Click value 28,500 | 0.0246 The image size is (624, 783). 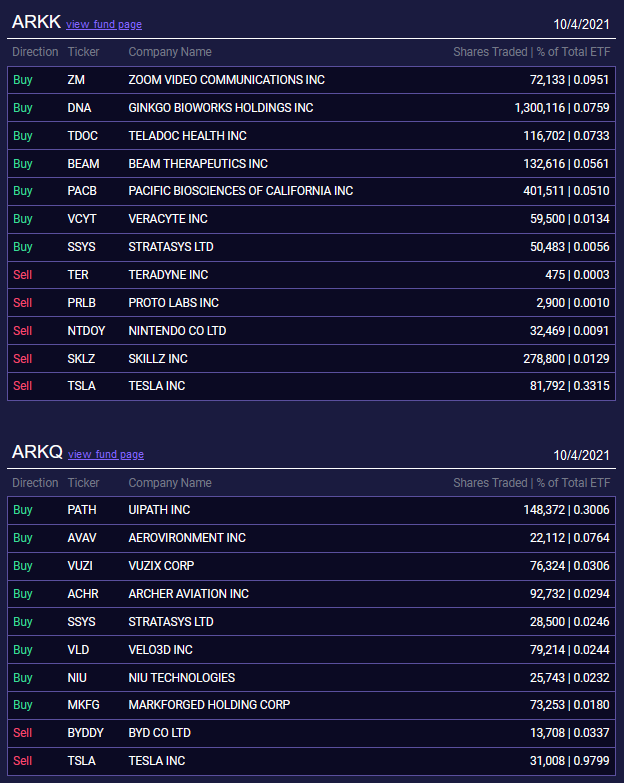[x=570, y=621]
